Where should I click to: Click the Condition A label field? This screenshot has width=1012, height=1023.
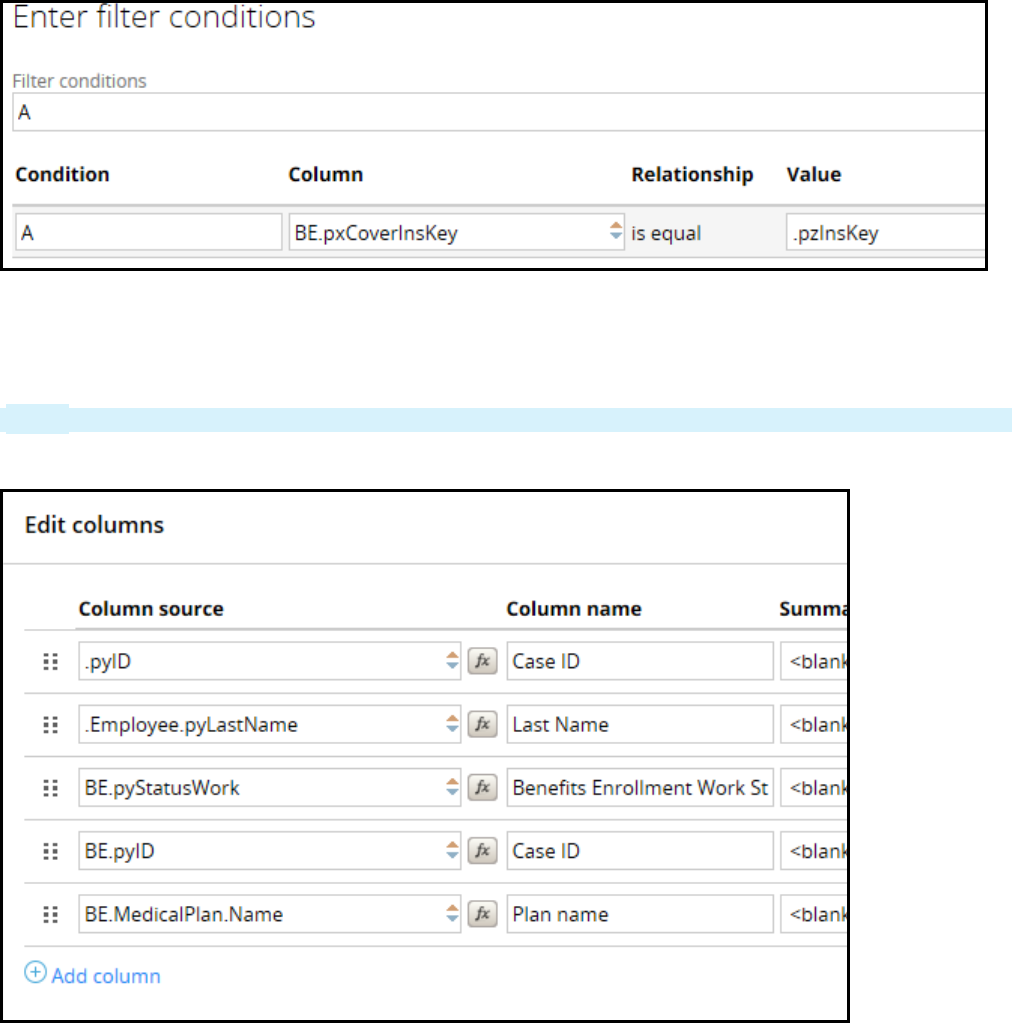pos(148,234)
